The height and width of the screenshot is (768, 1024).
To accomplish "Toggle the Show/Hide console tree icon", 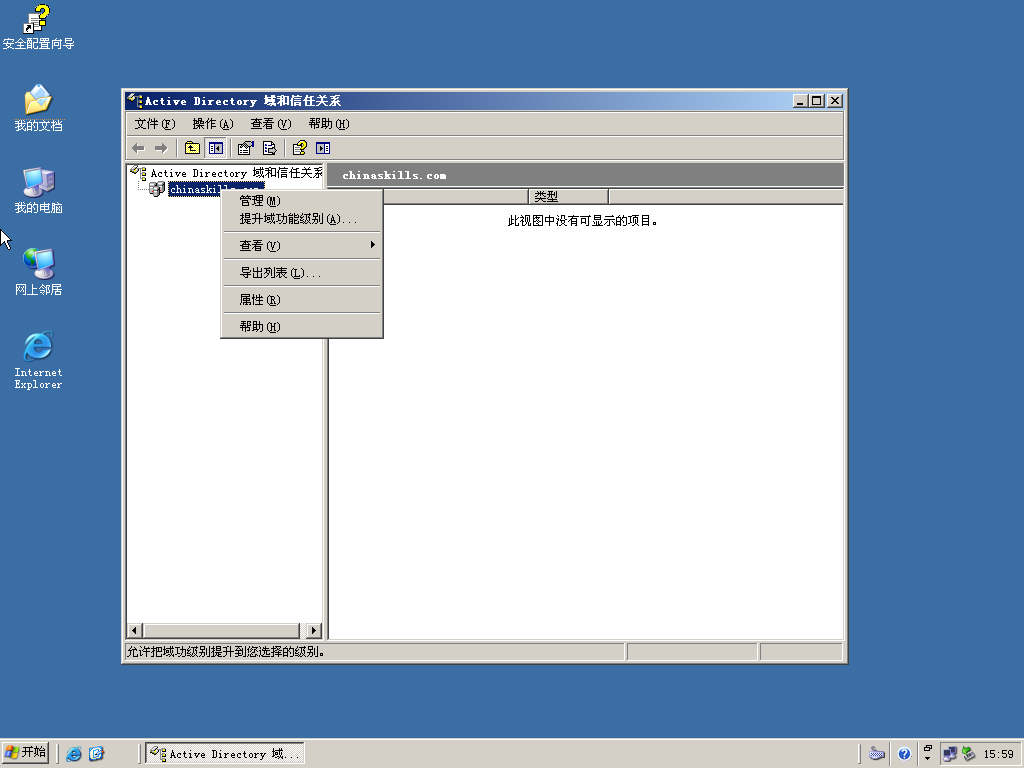I will pos(216,148).
